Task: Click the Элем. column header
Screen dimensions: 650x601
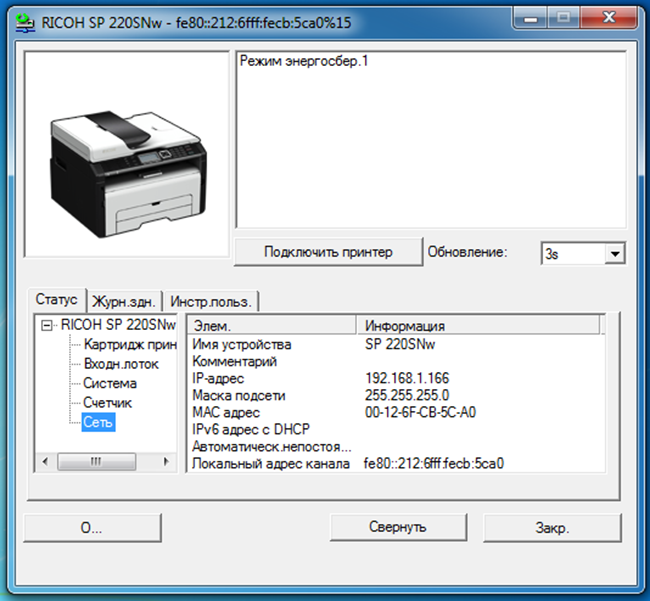Action: (x=272, y=326)
